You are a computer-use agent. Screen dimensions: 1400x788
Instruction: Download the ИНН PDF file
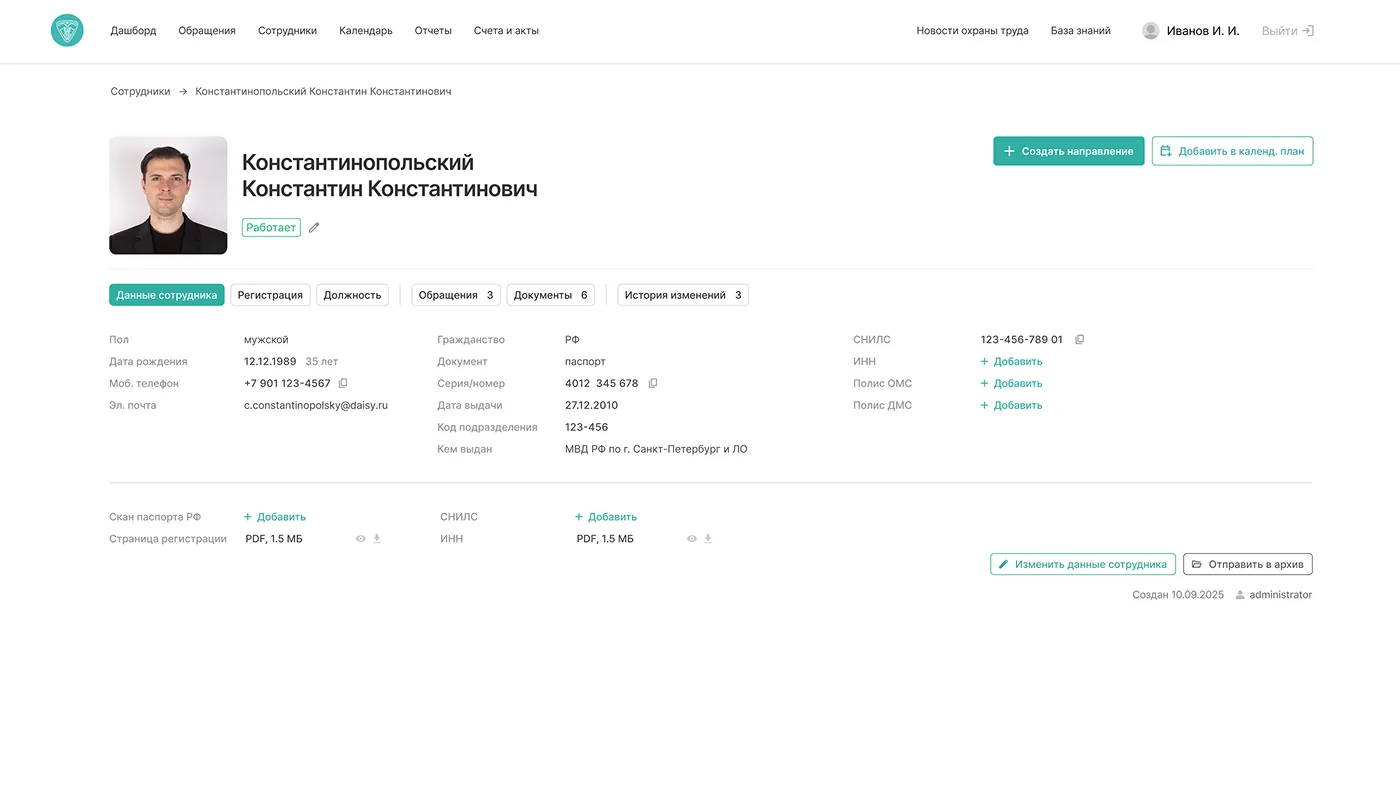click(x=708, y=539)
